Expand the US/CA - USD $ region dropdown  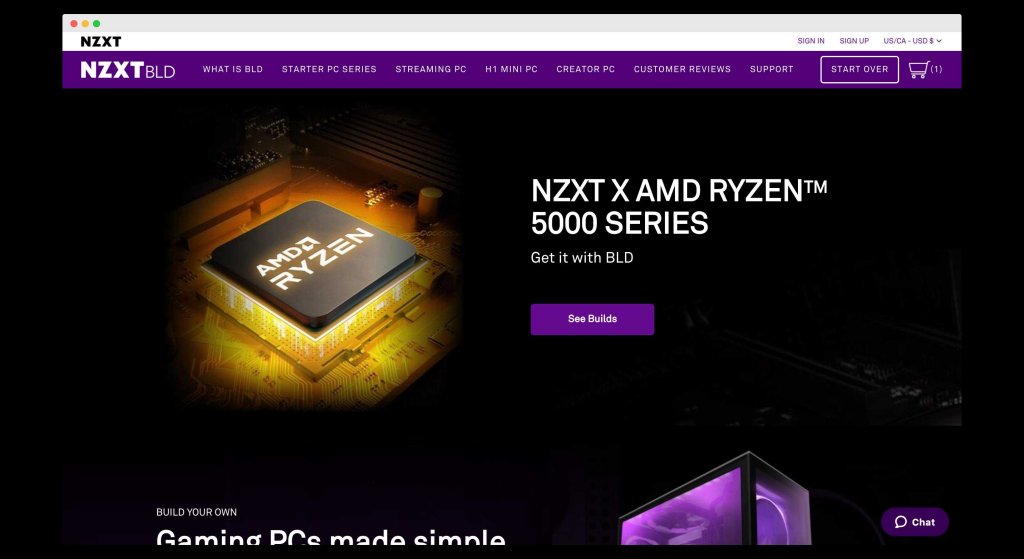pos(912,40)
